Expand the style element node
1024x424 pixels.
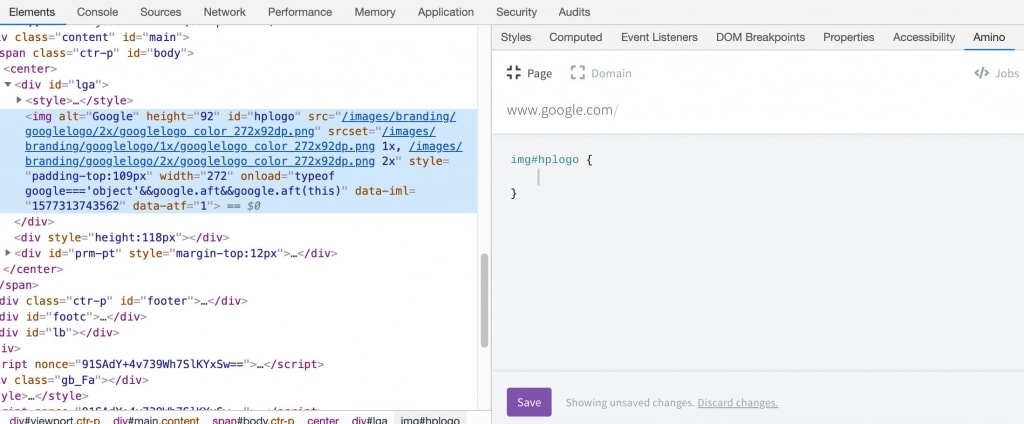[x=19, y=100]
